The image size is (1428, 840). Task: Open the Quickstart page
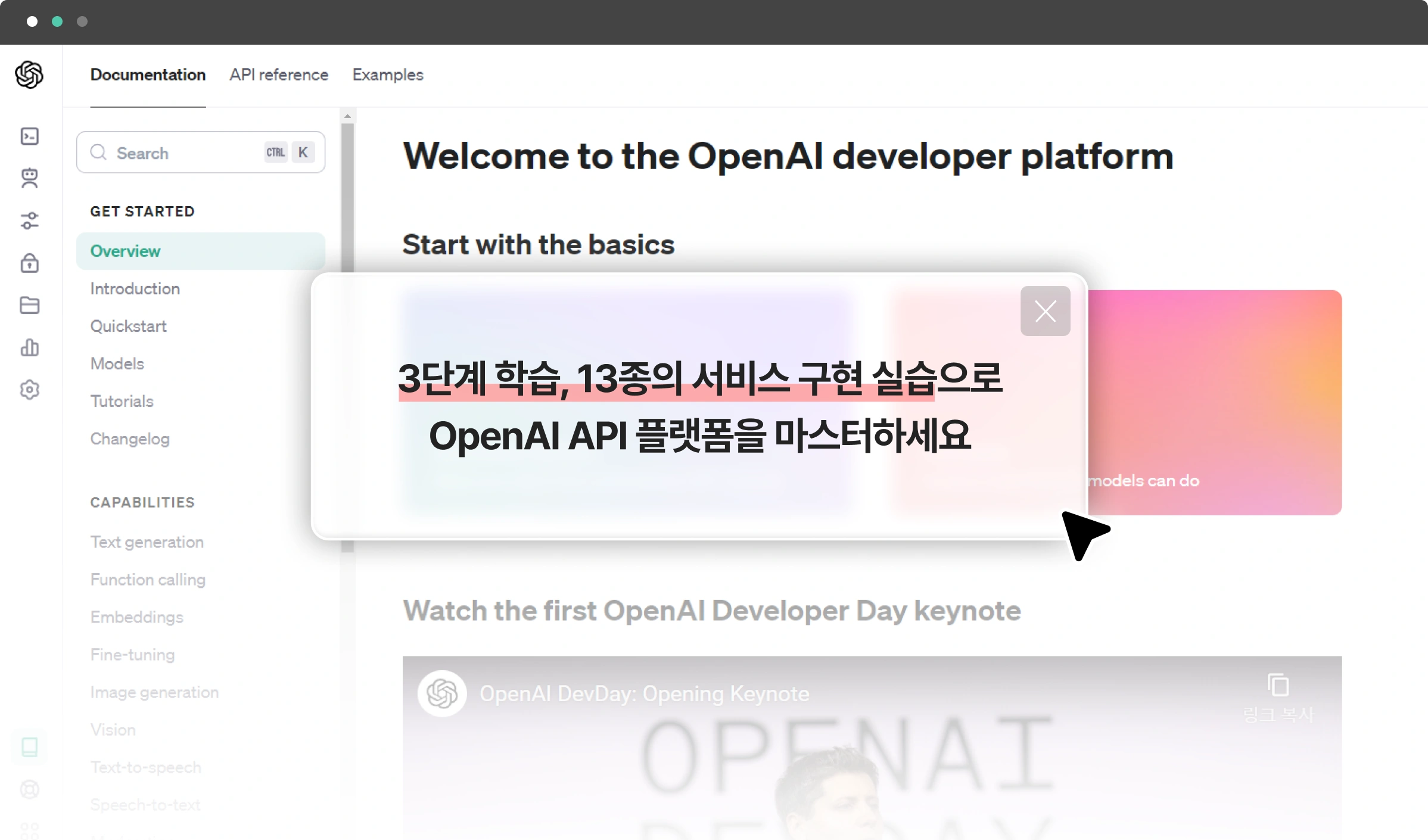tap(129, 326)
